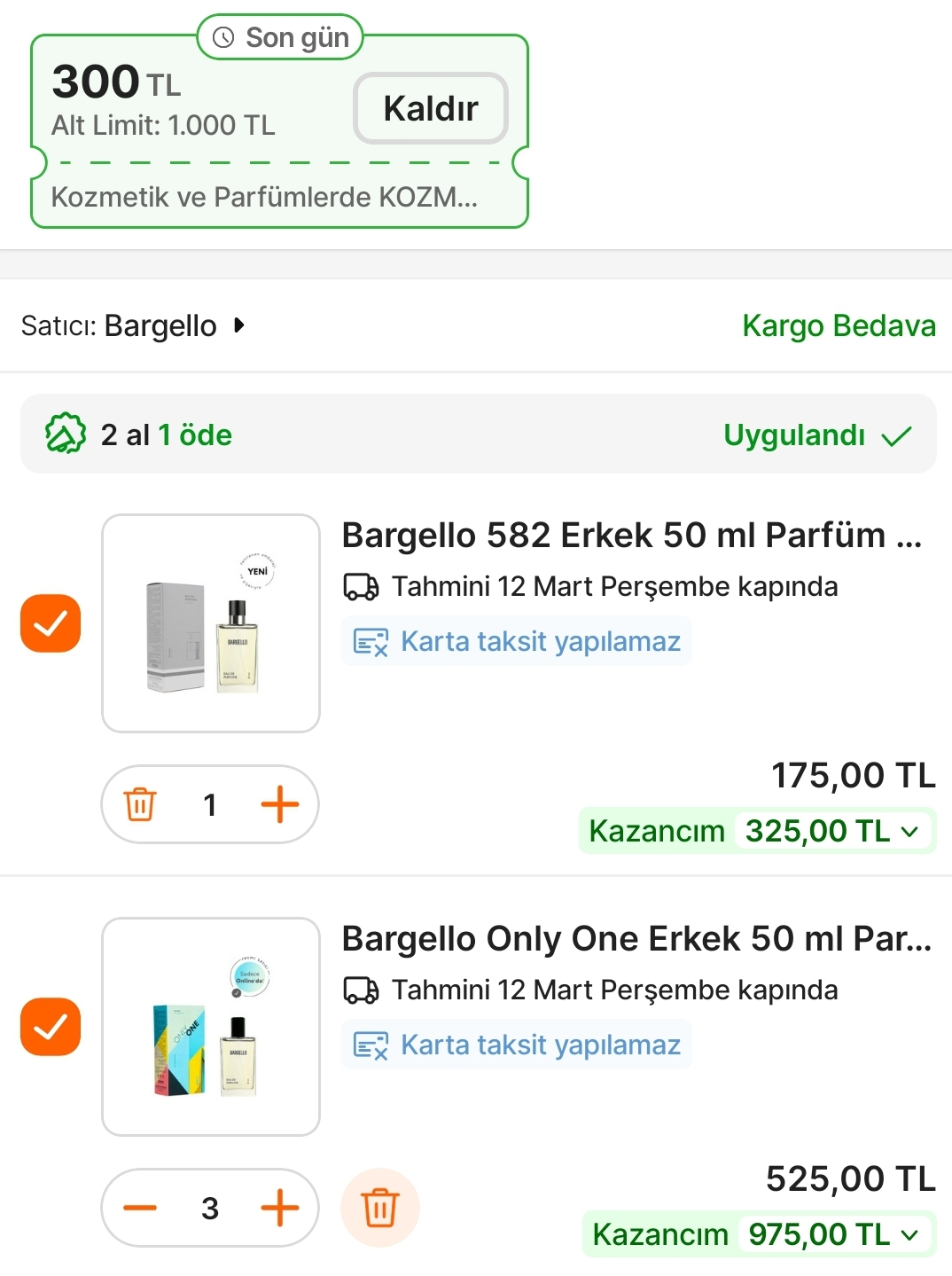952x1276 pixels.
Task: Tap the 2 al 1 öde campaign badge icon
Action: (66, 434)
